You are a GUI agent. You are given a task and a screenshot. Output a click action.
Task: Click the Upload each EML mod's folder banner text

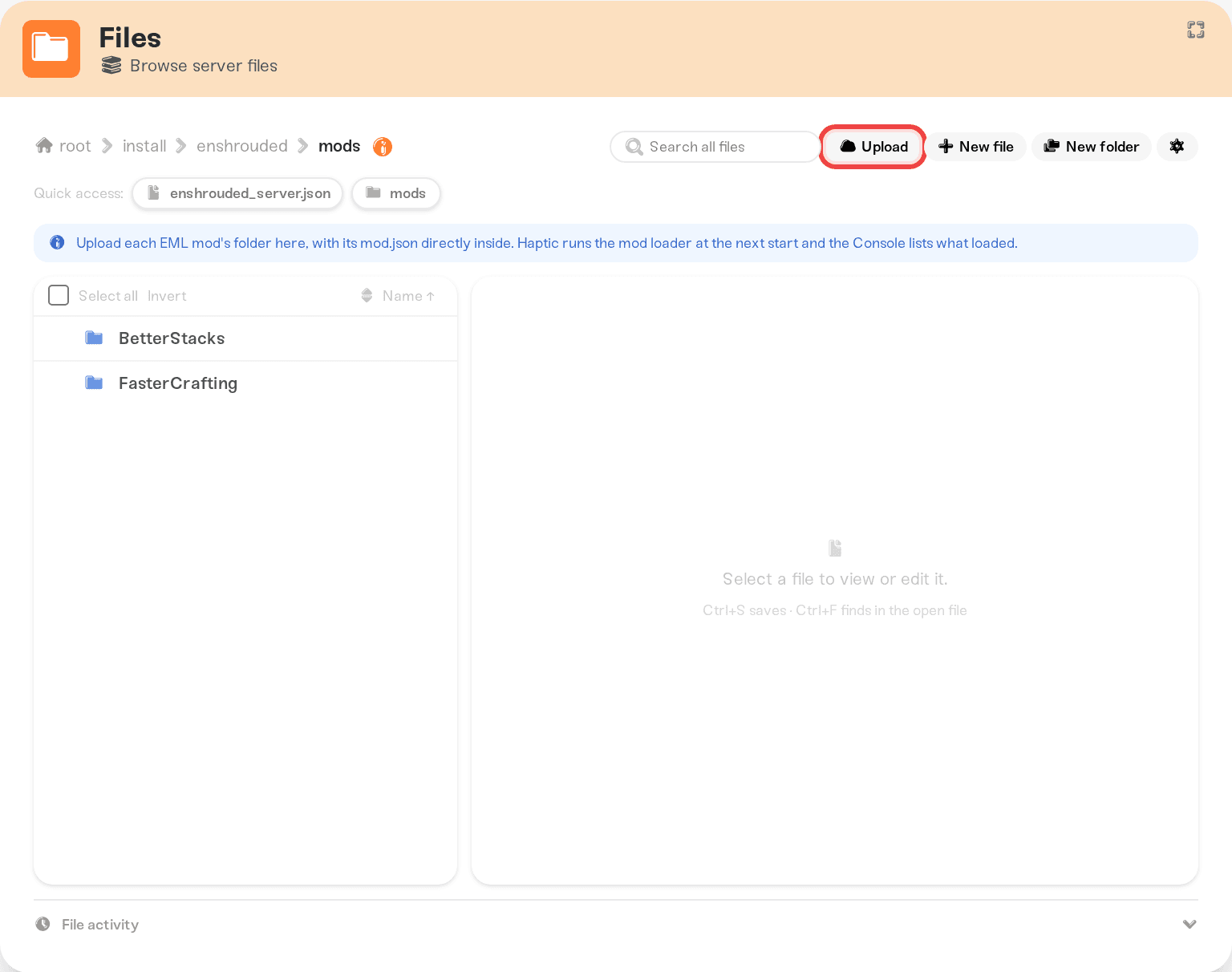tap(547, 243)
